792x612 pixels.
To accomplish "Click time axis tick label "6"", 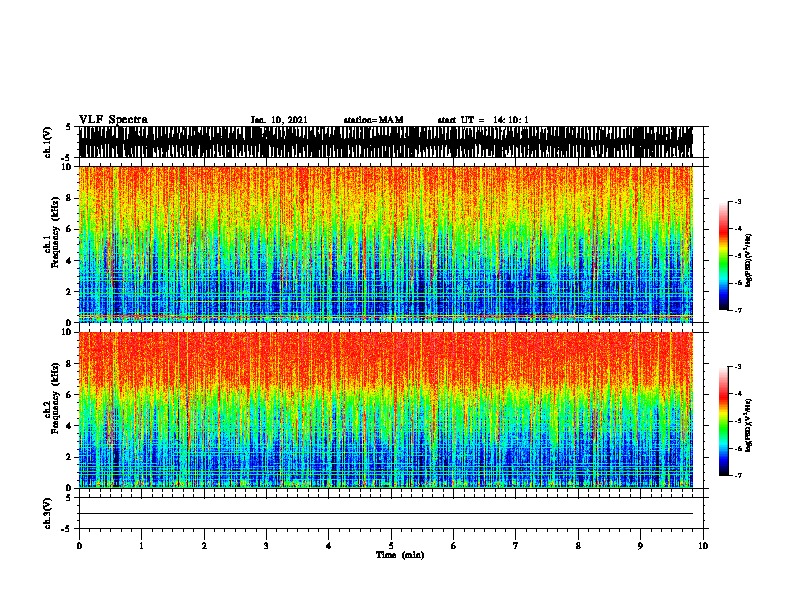I will (x=454, y=546).
